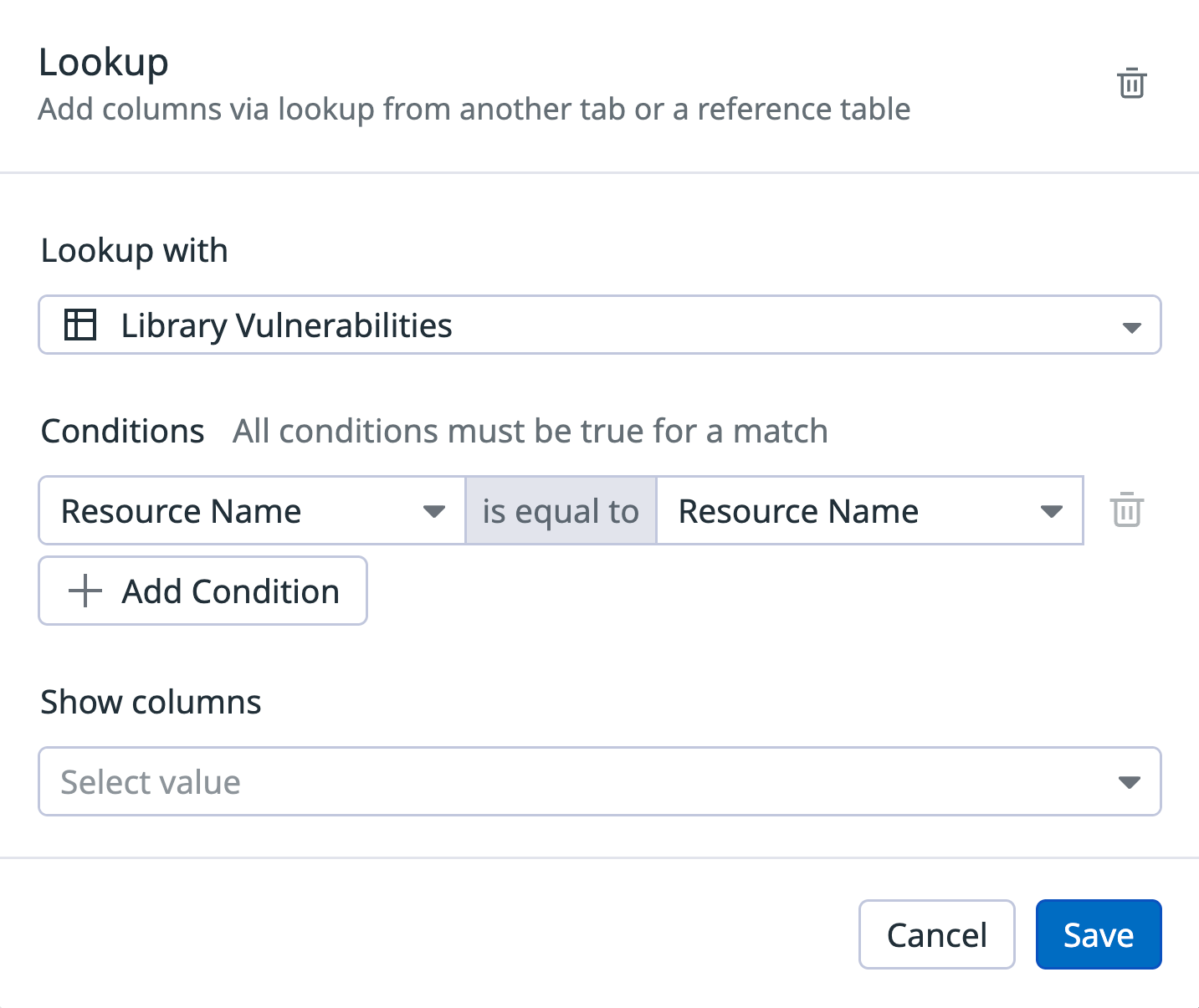Click the caret on the left Resource Name field
Screen dimensions: 1199x1008
(434, 510)
